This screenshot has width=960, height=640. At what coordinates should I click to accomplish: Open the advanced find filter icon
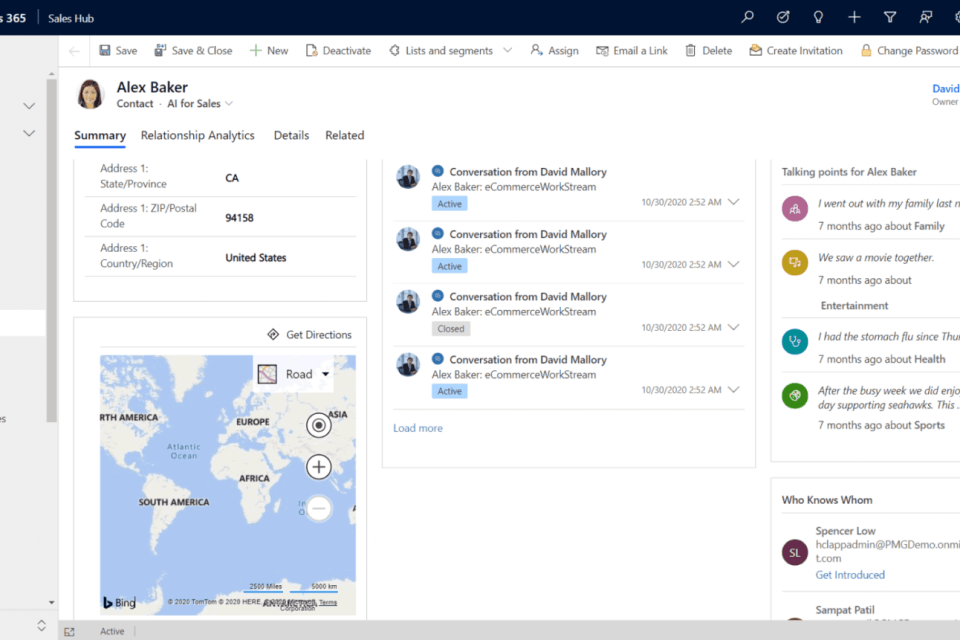tap(890, 17)
